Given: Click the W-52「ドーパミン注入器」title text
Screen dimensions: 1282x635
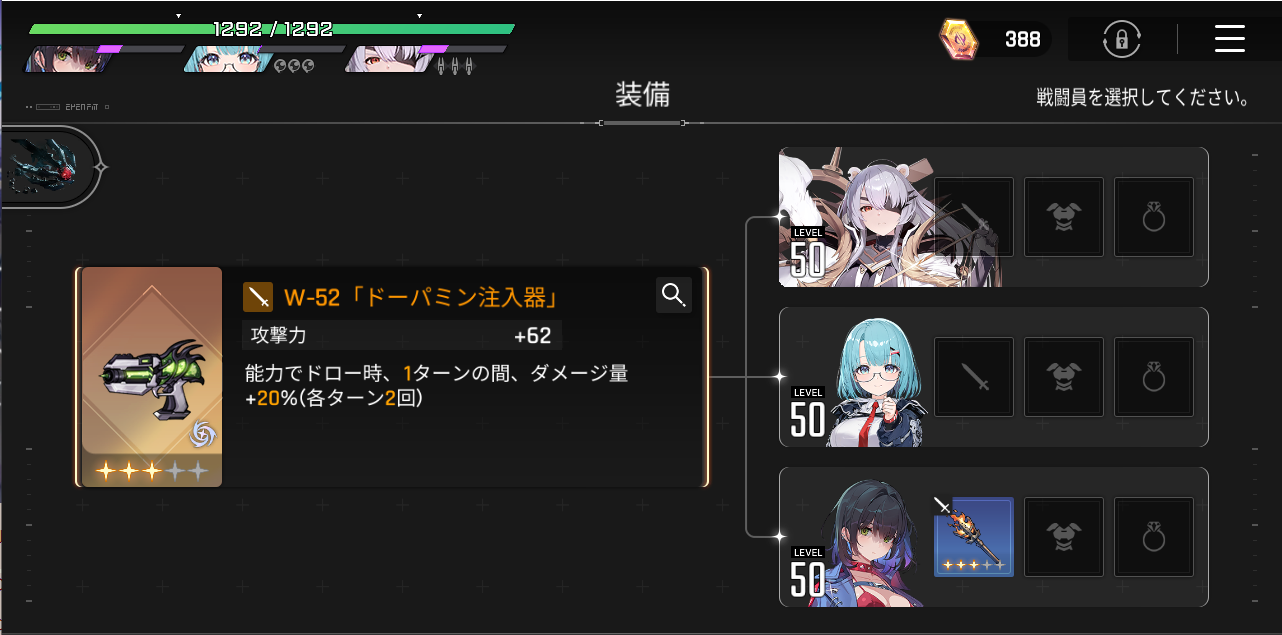Looking at the screenshot, I should coord(420,297).
